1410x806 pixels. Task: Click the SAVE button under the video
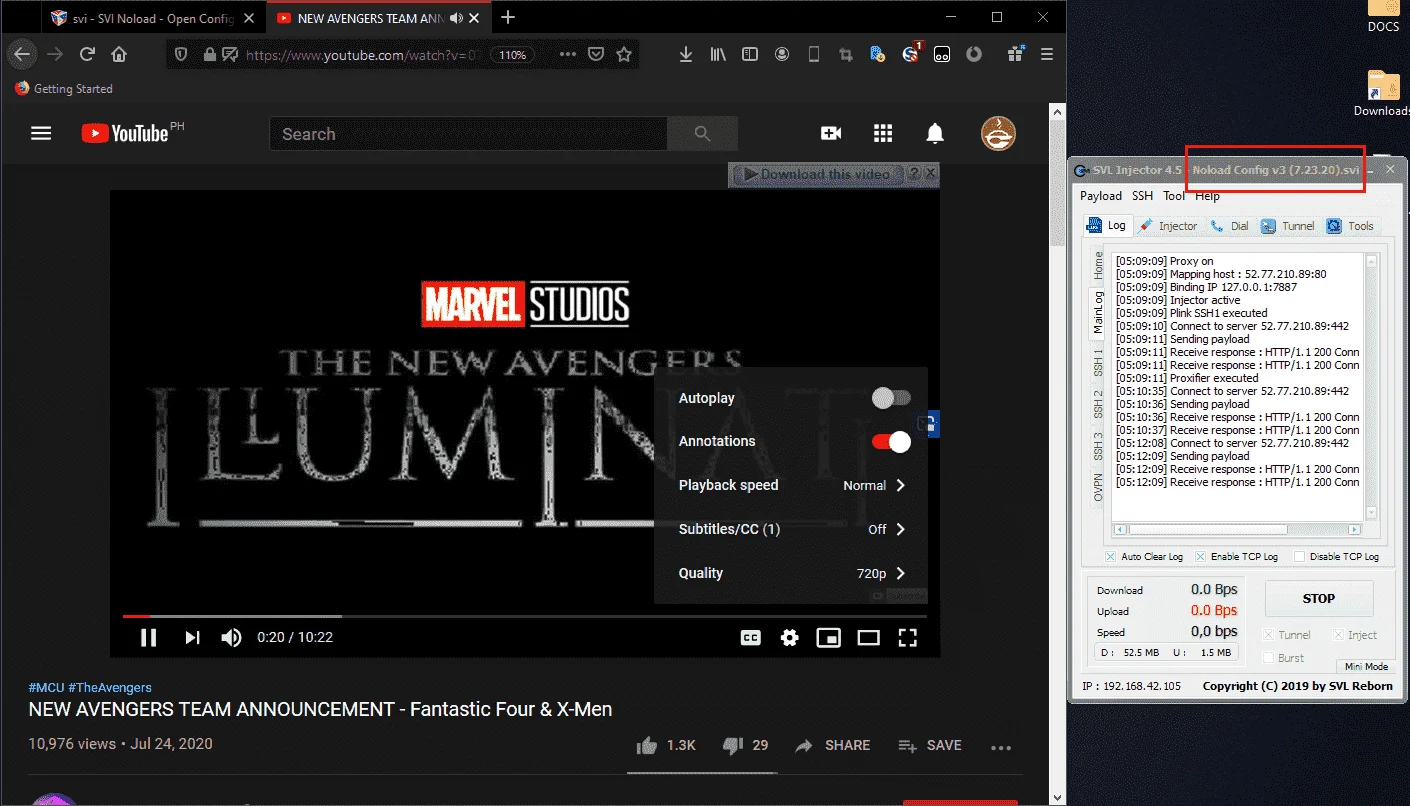click(930, 745)
